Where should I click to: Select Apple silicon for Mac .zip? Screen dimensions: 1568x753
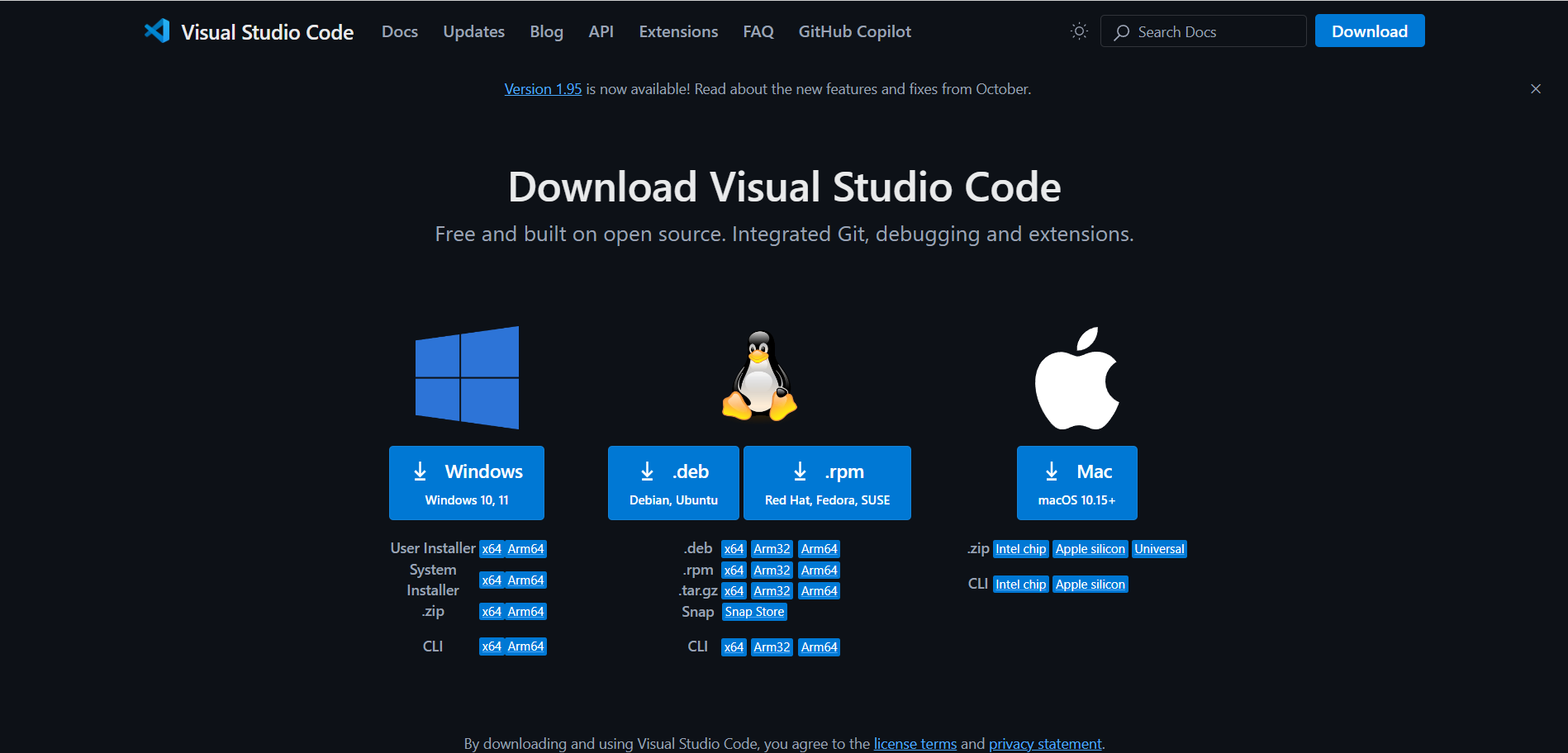(1090, 549)
